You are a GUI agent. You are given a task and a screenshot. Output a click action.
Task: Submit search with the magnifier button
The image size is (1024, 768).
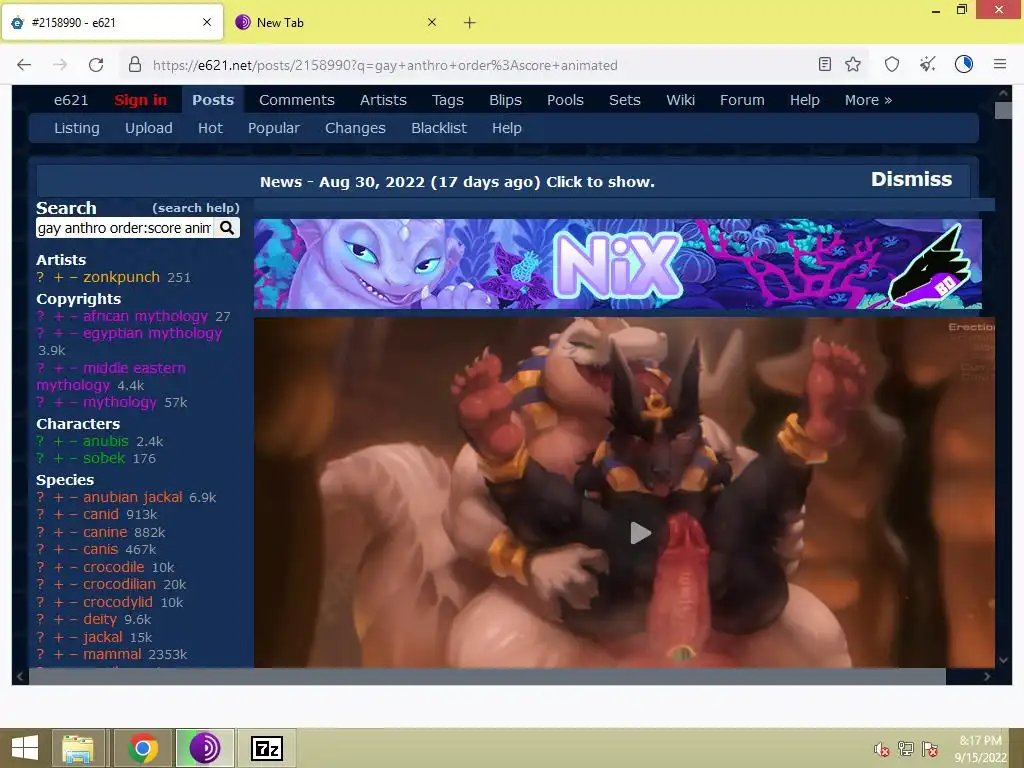click(227, 228)
